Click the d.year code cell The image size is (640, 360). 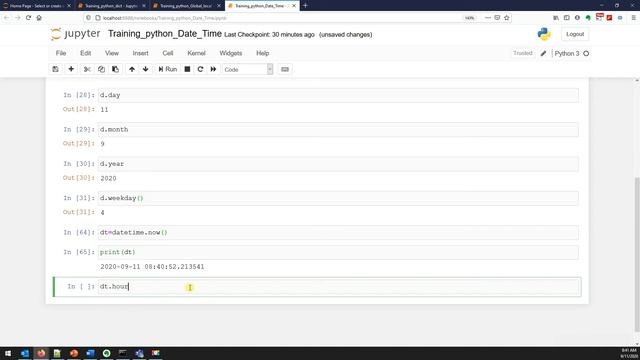point(338,164)
